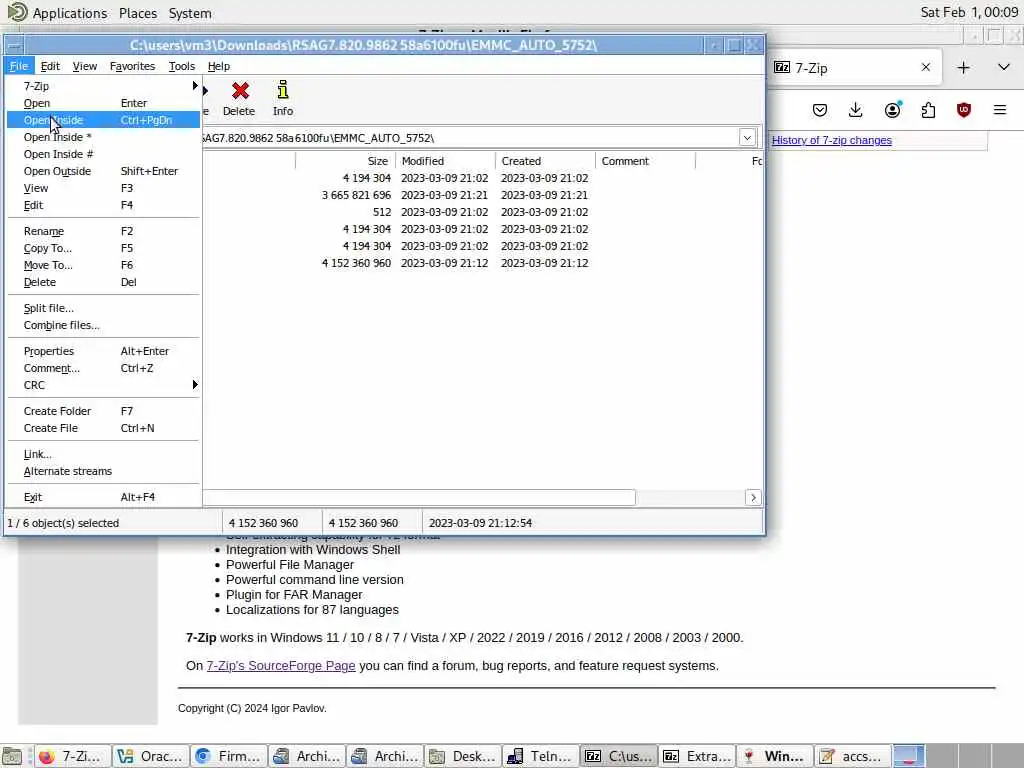
Task: Choose Create File menu entry
Action: (x=103, y=428)
